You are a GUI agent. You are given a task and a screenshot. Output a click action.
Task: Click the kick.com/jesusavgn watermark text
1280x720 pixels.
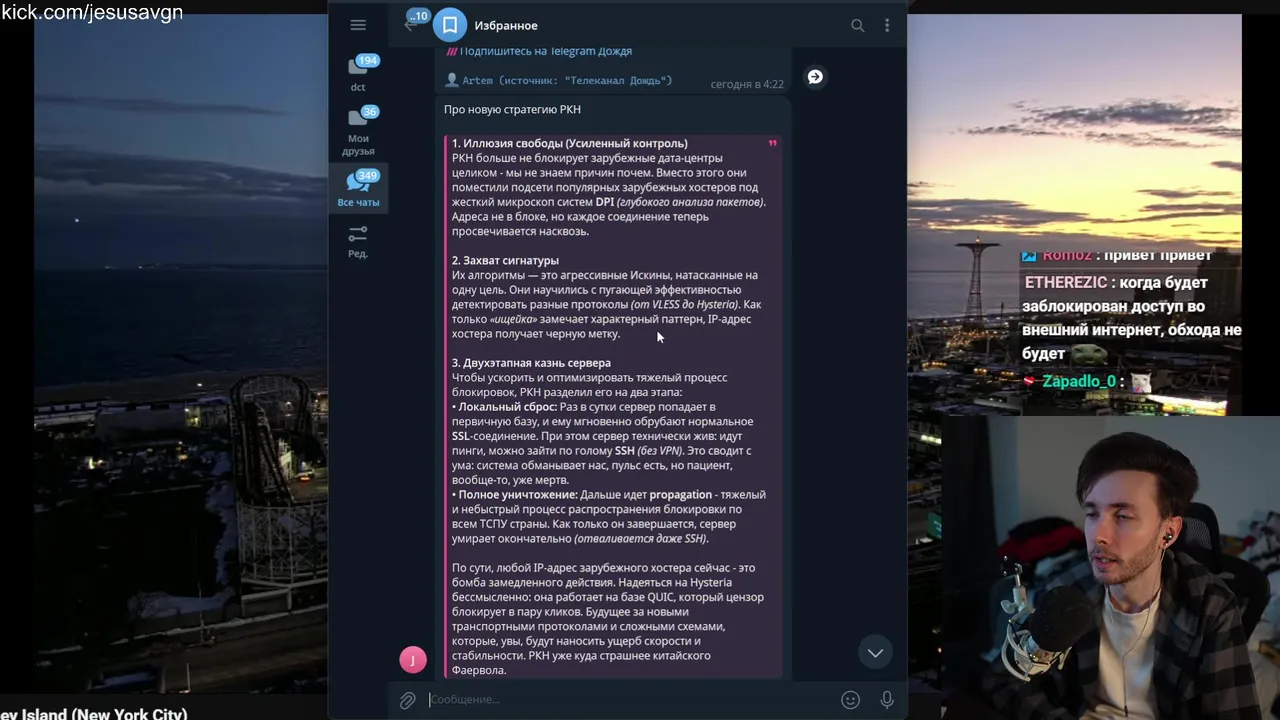92,12
